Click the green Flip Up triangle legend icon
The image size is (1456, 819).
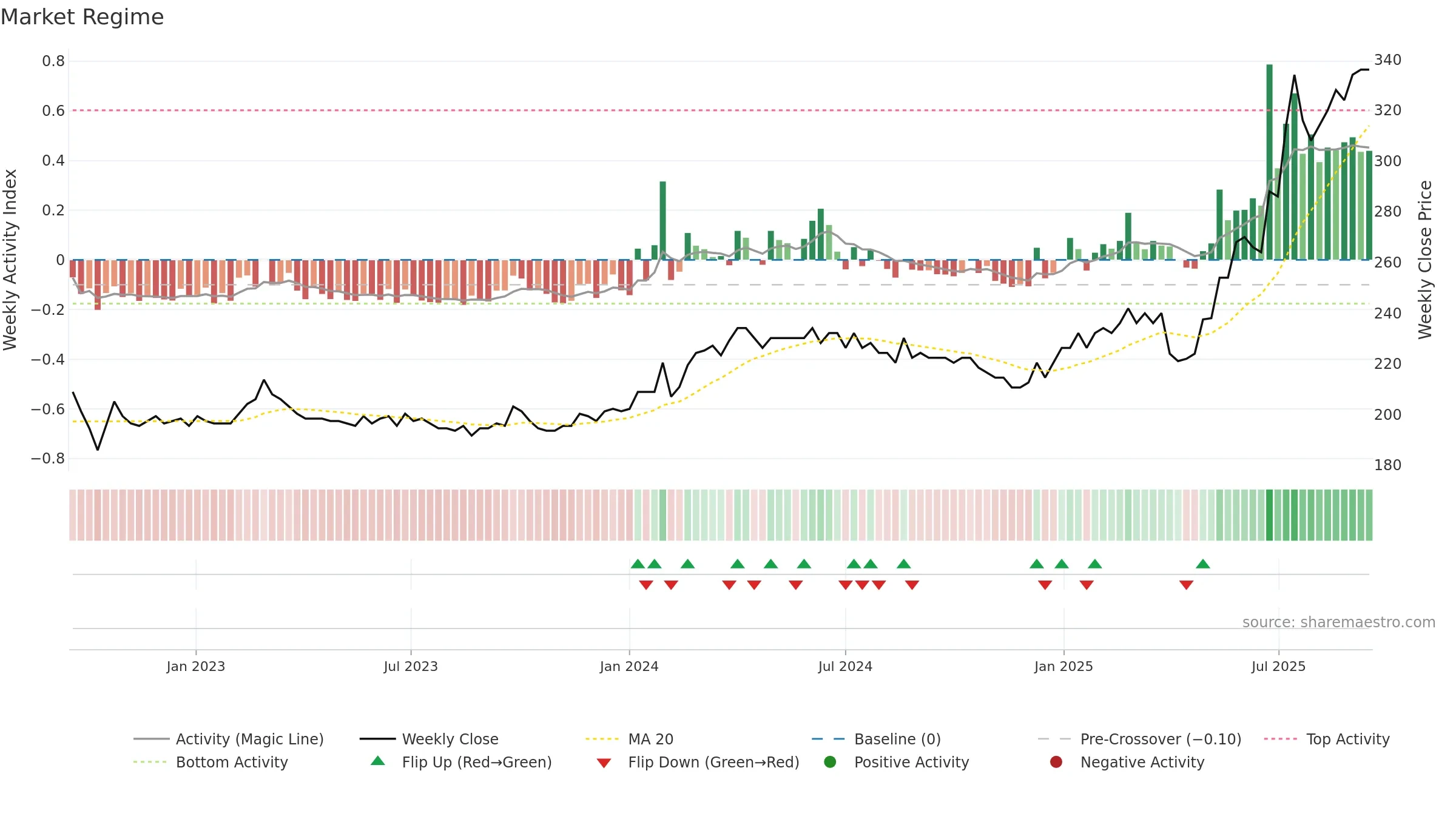(x=378, y=761)
